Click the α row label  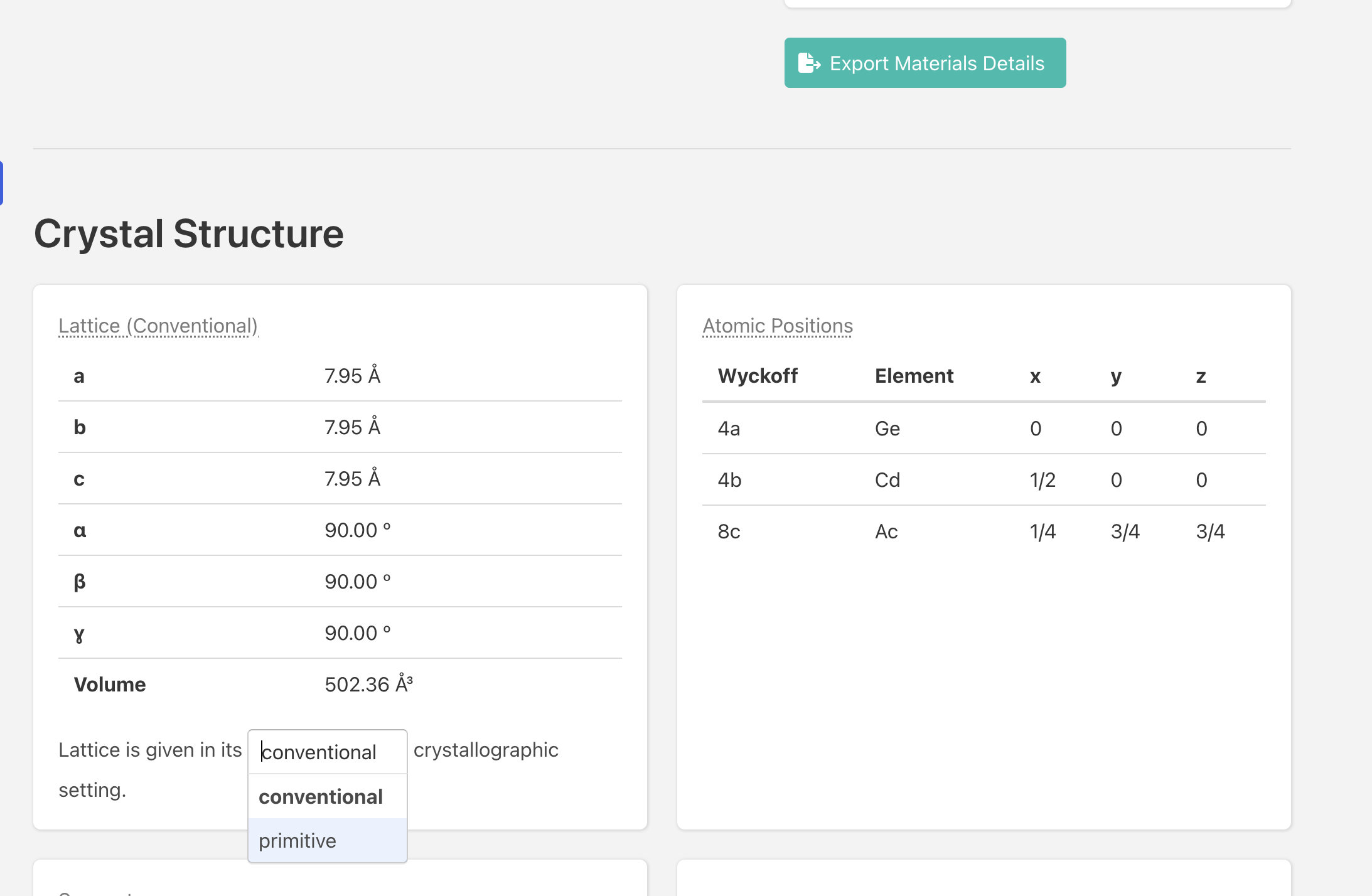point(80,530)
